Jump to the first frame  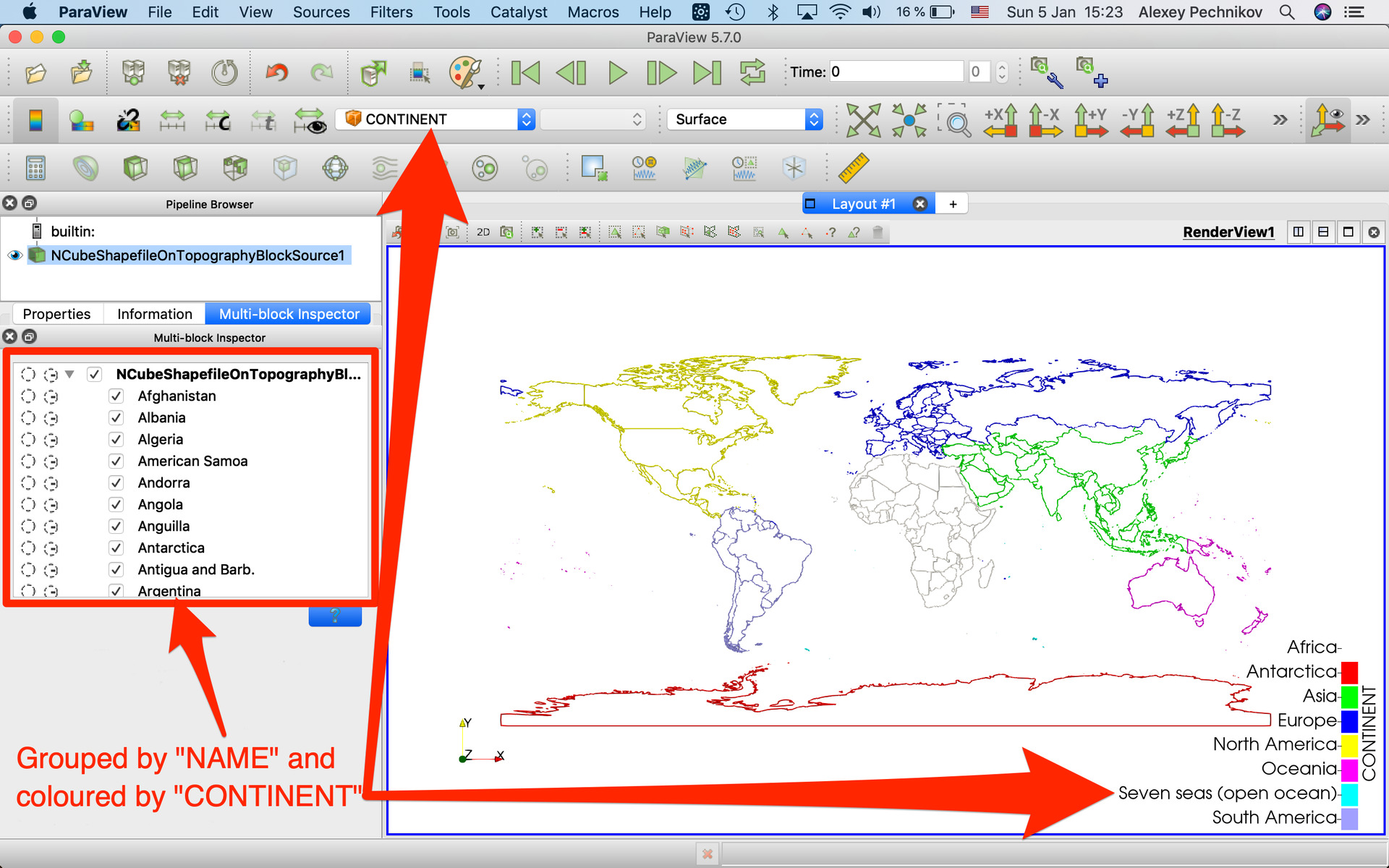525,72
